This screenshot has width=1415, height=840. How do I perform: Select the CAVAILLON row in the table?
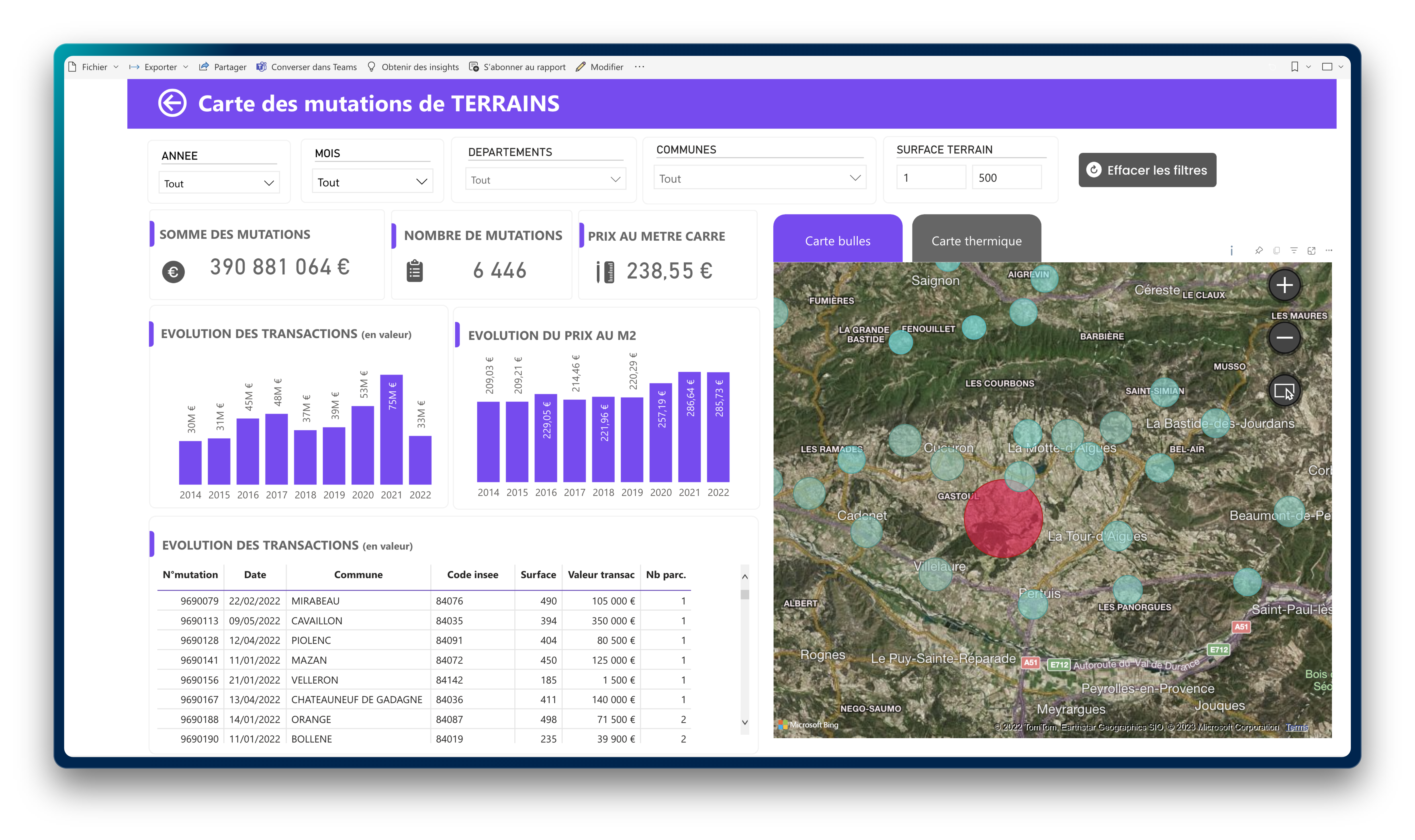[424, 621]
